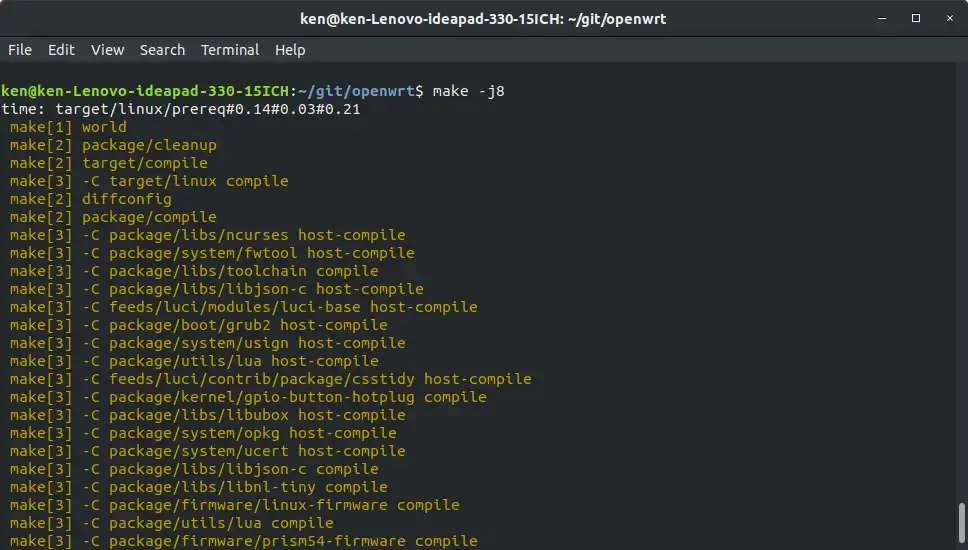The height and width of the screenshot is (550, 968).
Task: Click the 'make[1] world' line
Action: pyautogui.click(x=68, y=127)
